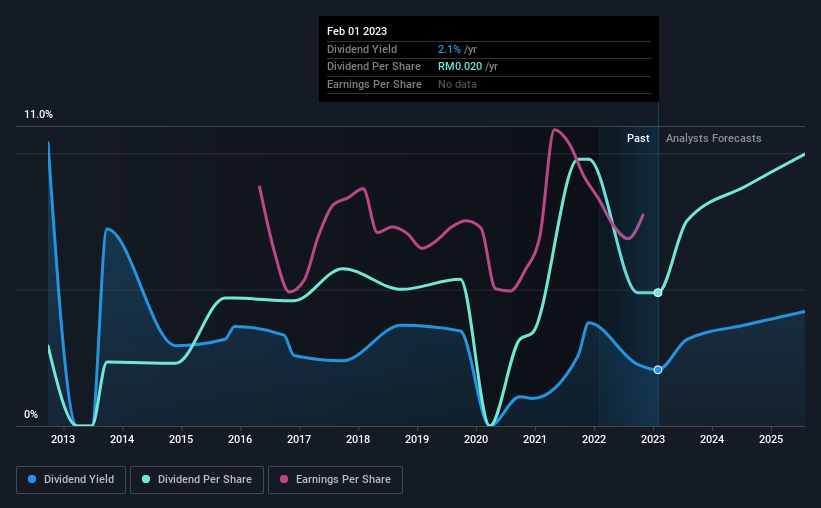821x508 pixels.
Task: Click the 11.0% y-axis label
Action: pos(38,115)
